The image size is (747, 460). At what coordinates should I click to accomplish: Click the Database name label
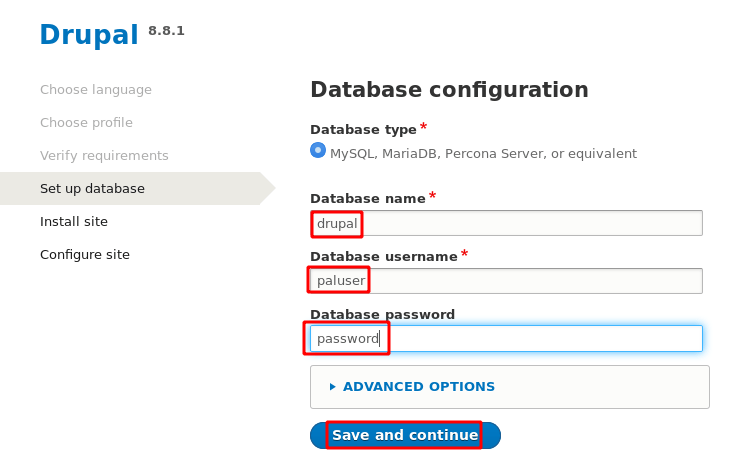[367, 199]
